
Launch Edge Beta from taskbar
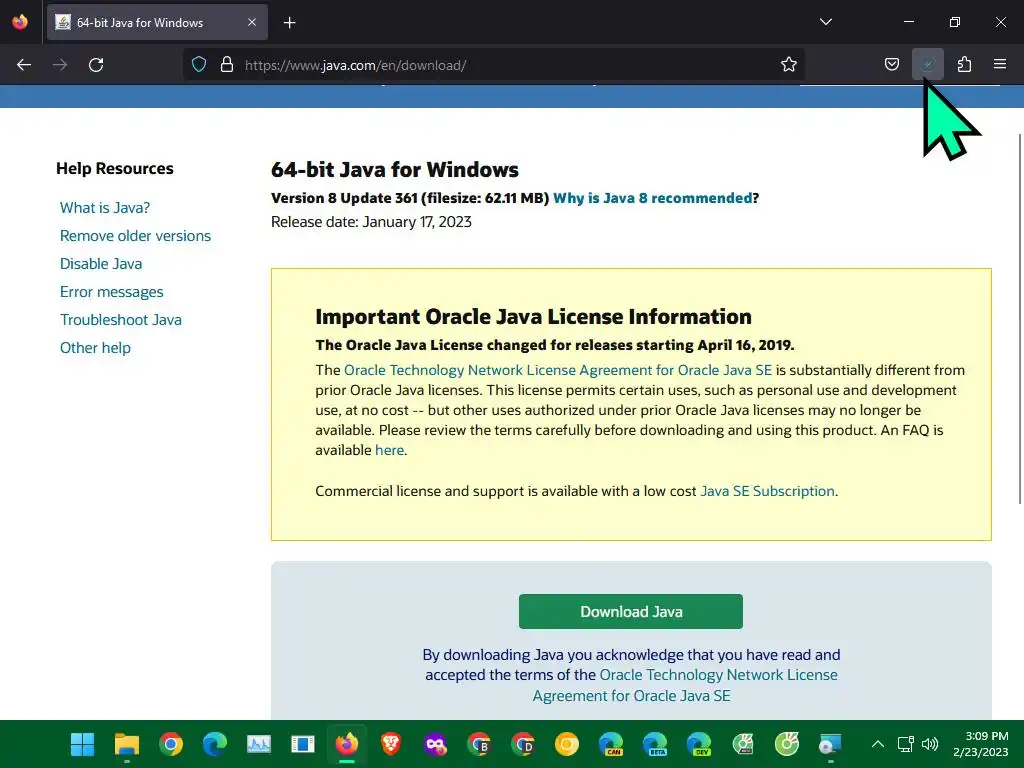[655, 744]
